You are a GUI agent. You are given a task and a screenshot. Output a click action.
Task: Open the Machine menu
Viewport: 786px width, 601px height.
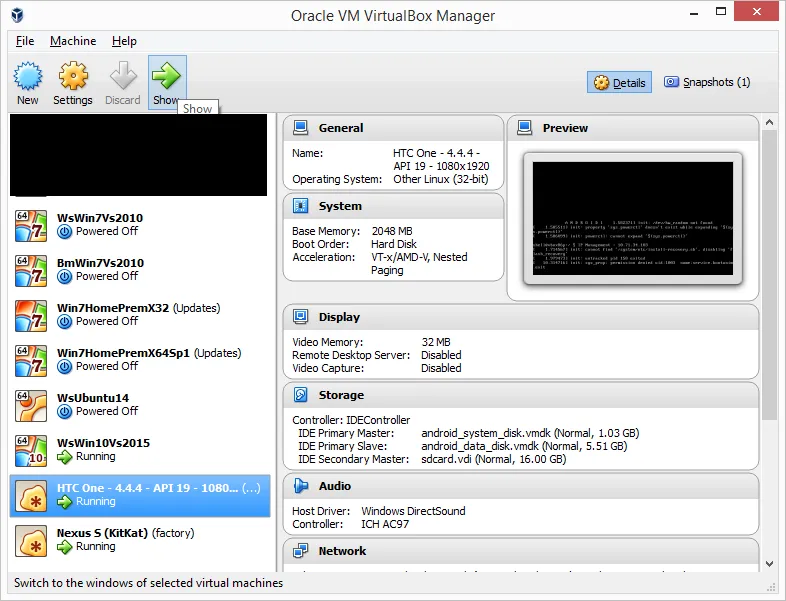tap(73, 41)
